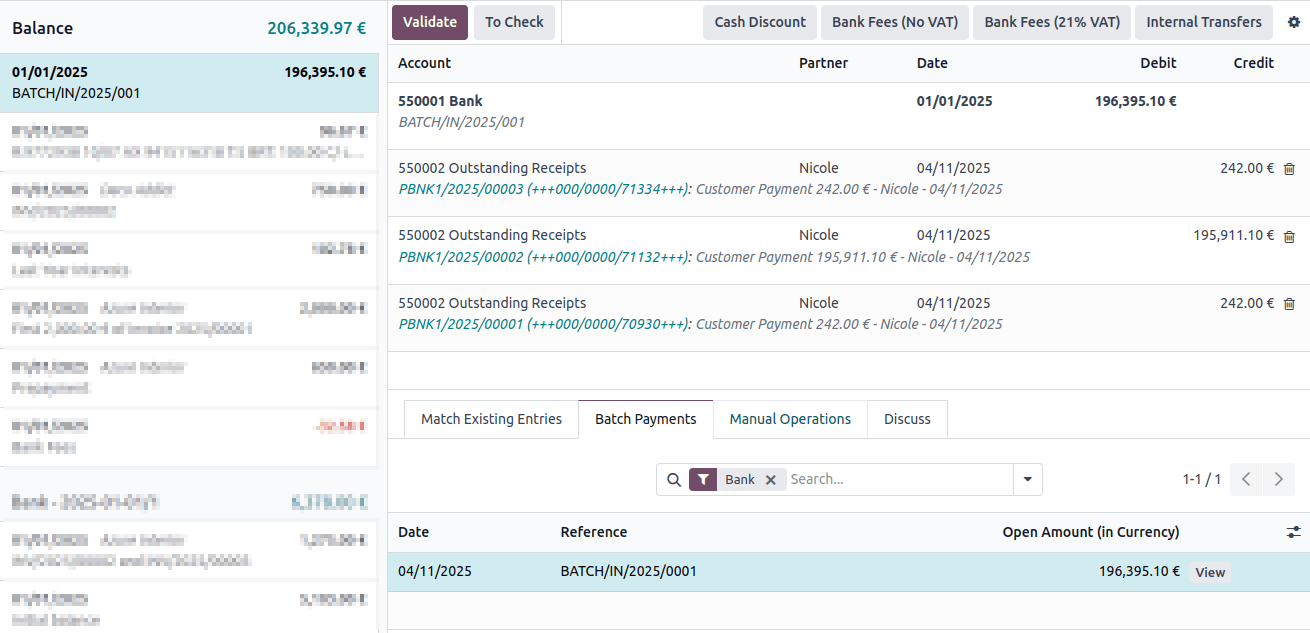Screen dimensions: 1310x633
Task: Go to the previous page arrow
Action: point(1246,479)
